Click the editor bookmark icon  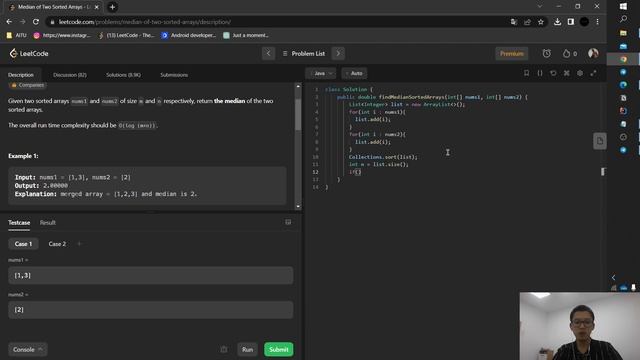[x=527, y=73]
